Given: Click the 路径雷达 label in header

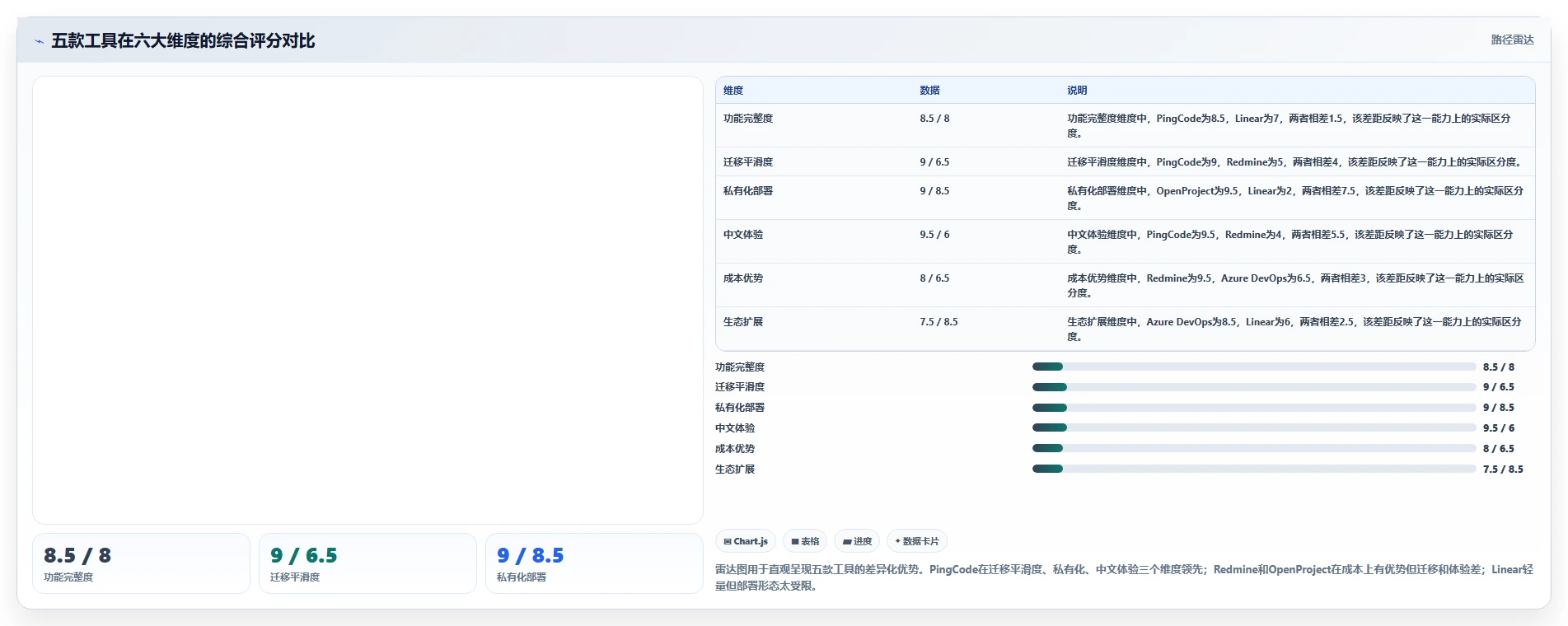Looking at the screenshot, I should pyautogui.click(x=1512, y=40).
